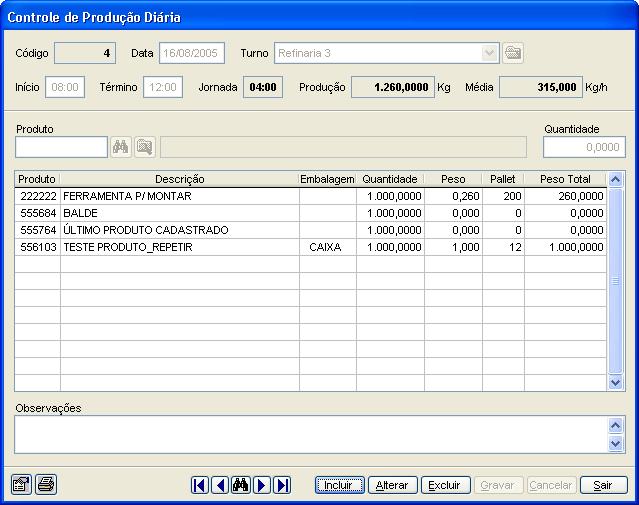Viewport: 639px width, 505px height.
Task: Expand the Turno dropdown arrow
Action: coord(489,53)
